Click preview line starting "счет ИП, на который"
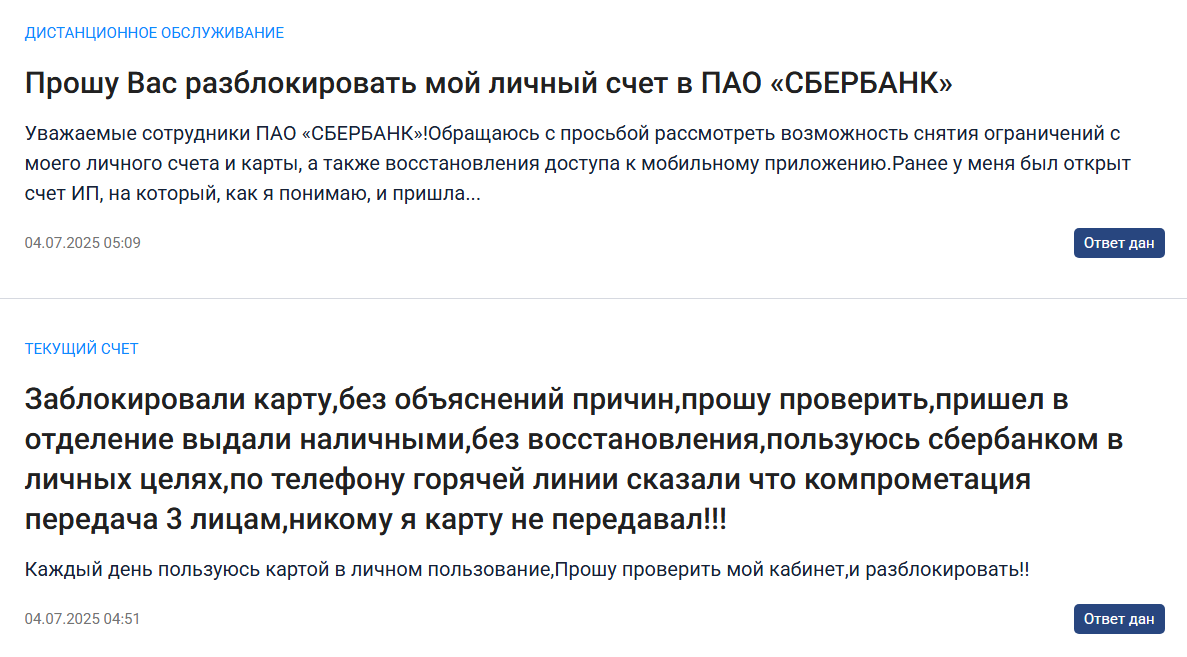This screenshot has height=657, width=1187. 252,194
